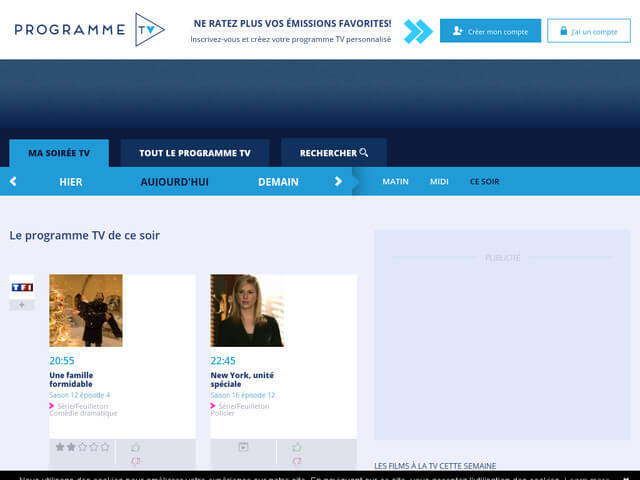Click the pink share icon under New York, unité spéciale
This screenshot has height=480, width=640.
pyautogui.click(x=297, y=461)
